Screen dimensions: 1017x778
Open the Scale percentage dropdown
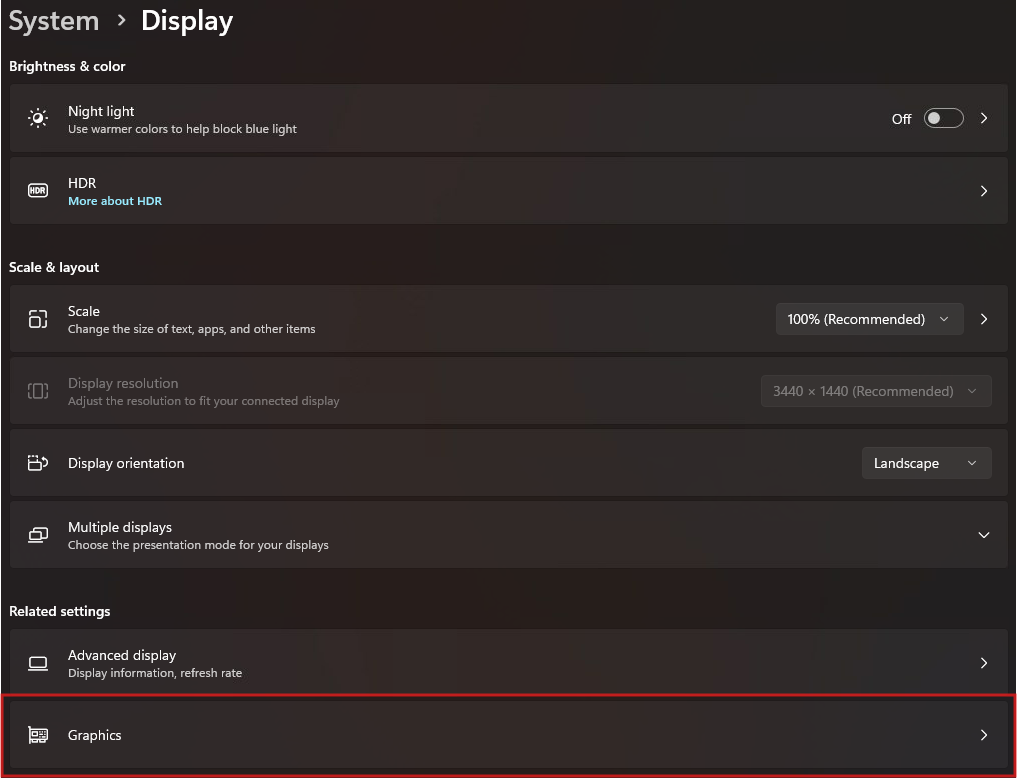click(869, 318)
